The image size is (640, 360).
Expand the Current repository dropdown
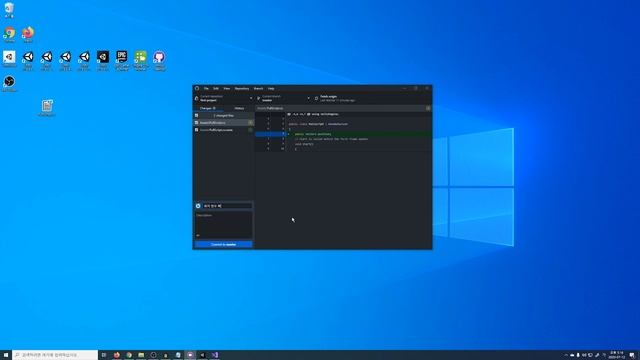pyautogui.click(x=224, y=98)
